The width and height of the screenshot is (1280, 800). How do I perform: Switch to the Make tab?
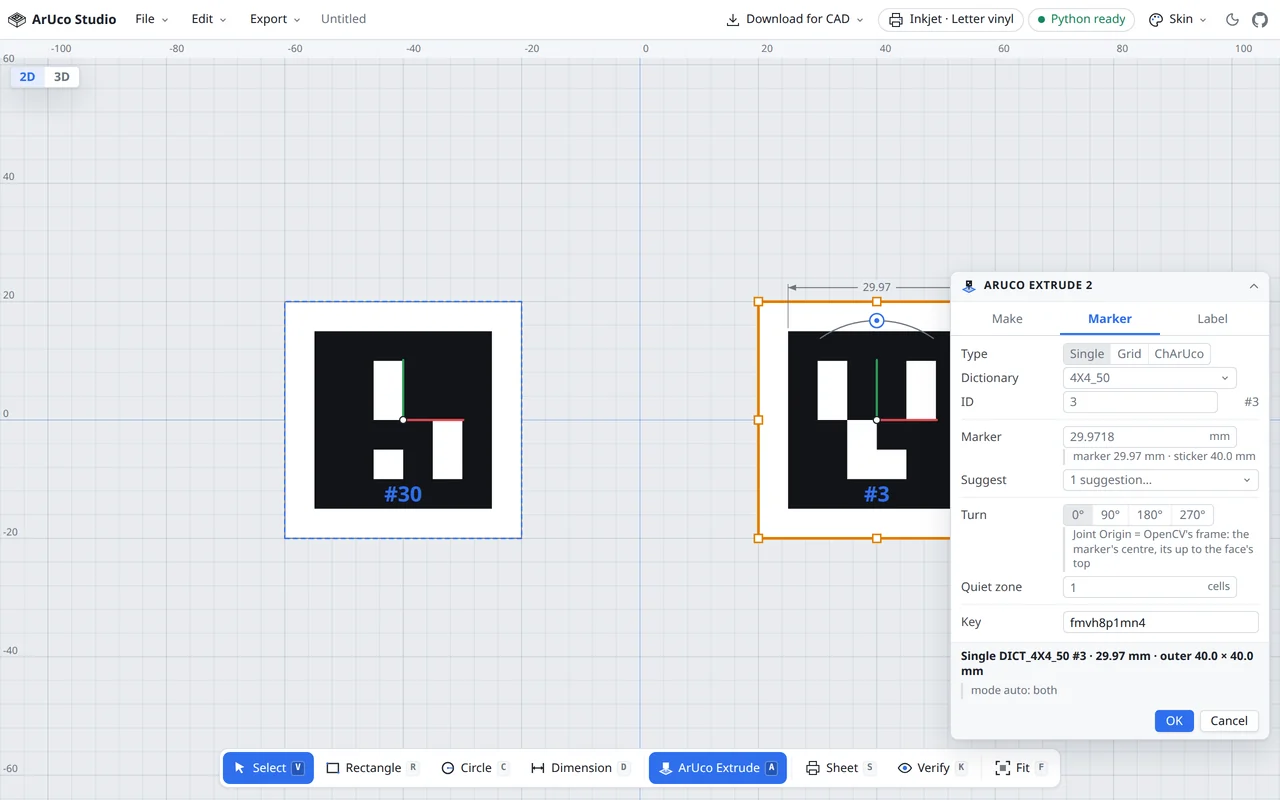point(1007,319)
